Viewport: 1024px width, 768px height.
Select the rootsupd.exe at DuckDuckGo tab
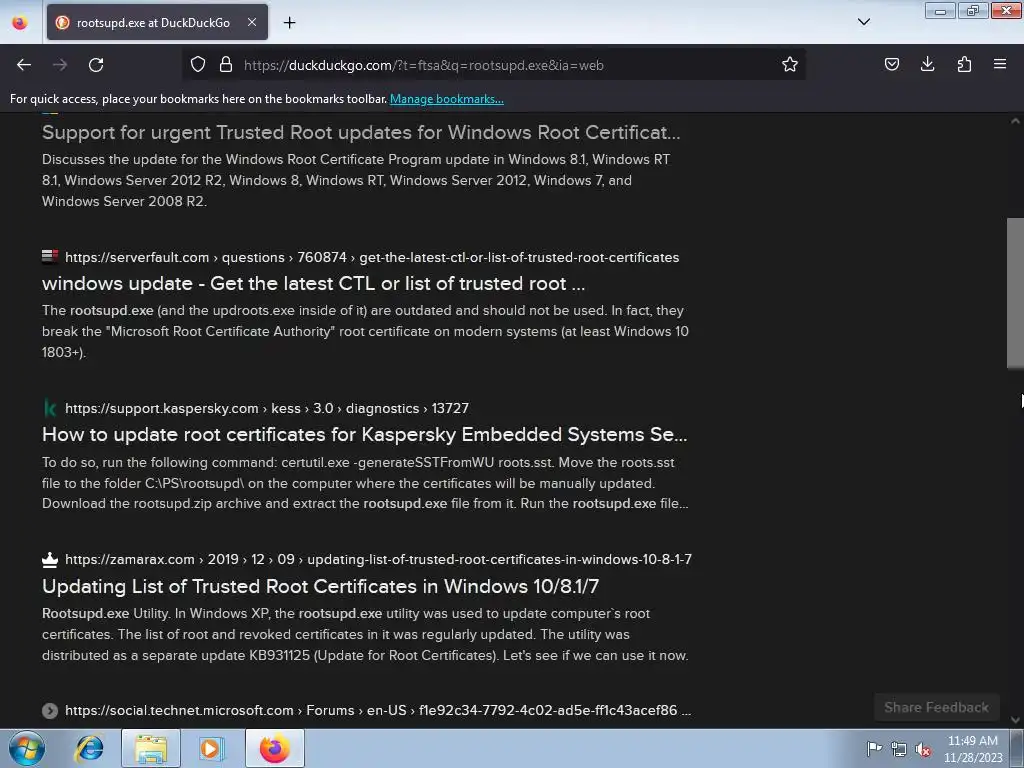157,22
